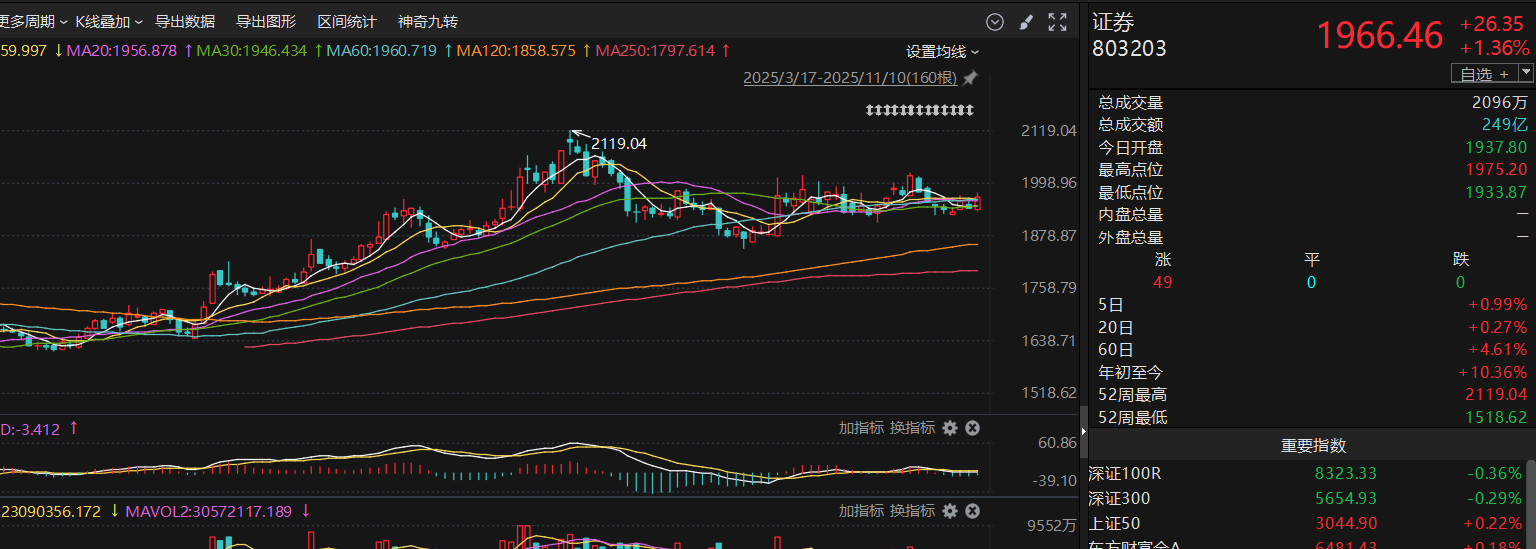Close the MACD indicator panel
The image size is (1536, 549).
[972, 428]
